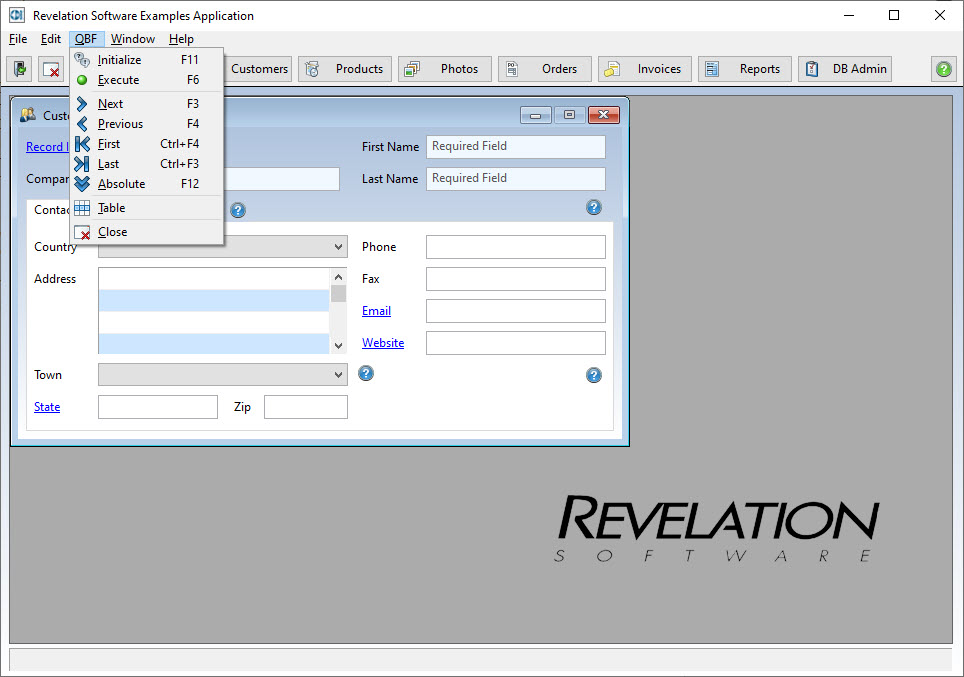Click the Table grid icon in QBF menu
964x677 pixels.
82,208
